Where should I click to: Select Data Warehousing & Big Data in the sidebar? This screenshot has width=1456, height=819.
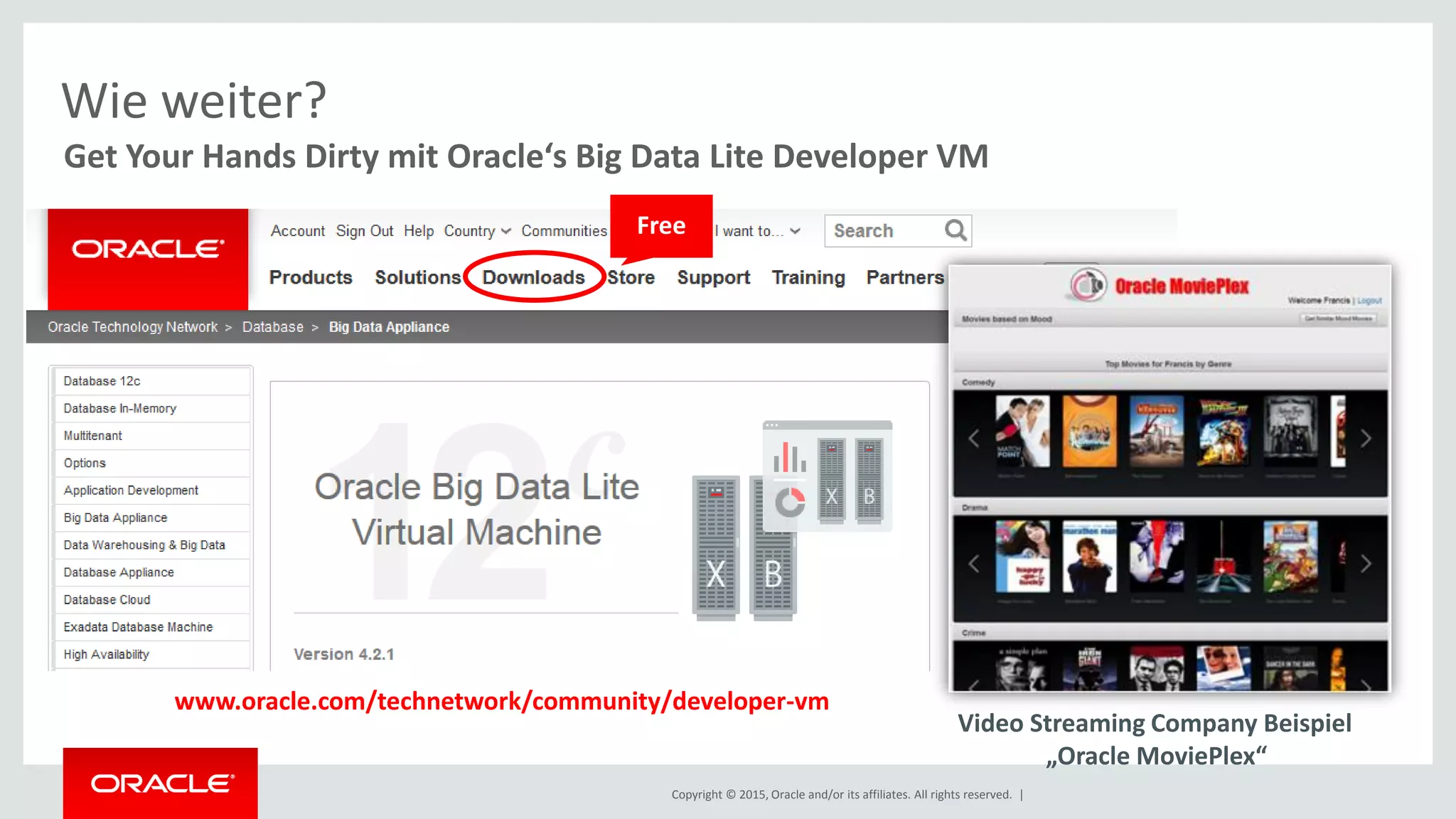click(152, 545)
